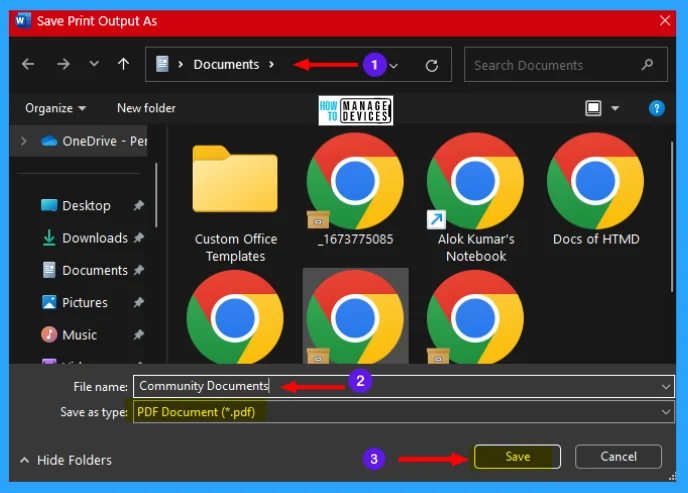Expand the OneDrive tree node

pyautogui.click(x=24, y=141)
